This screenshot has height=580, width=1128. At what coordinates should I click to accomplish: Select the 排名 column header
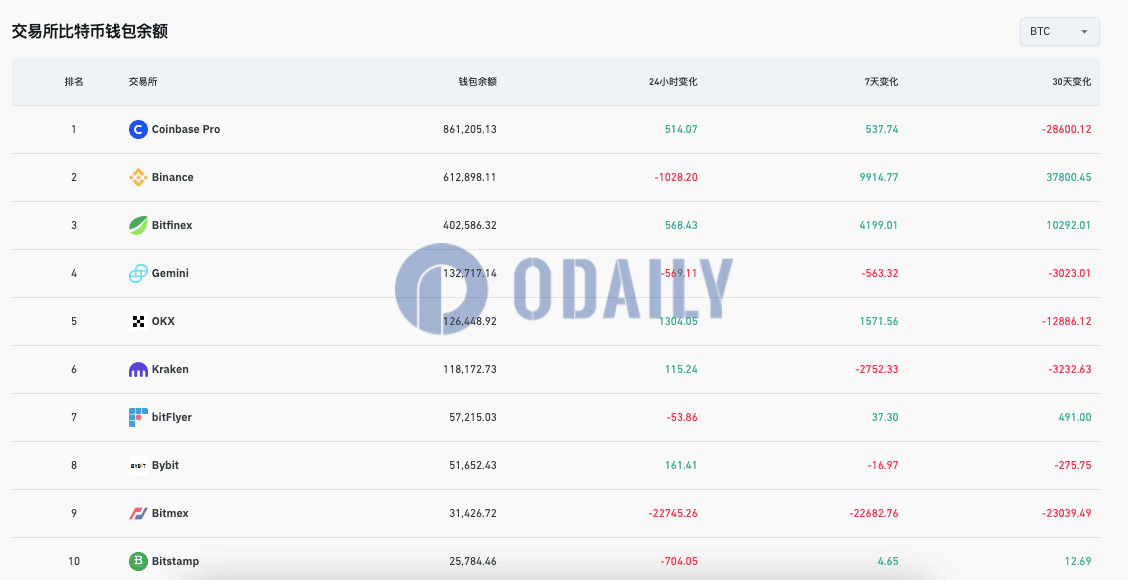point(74,82)
